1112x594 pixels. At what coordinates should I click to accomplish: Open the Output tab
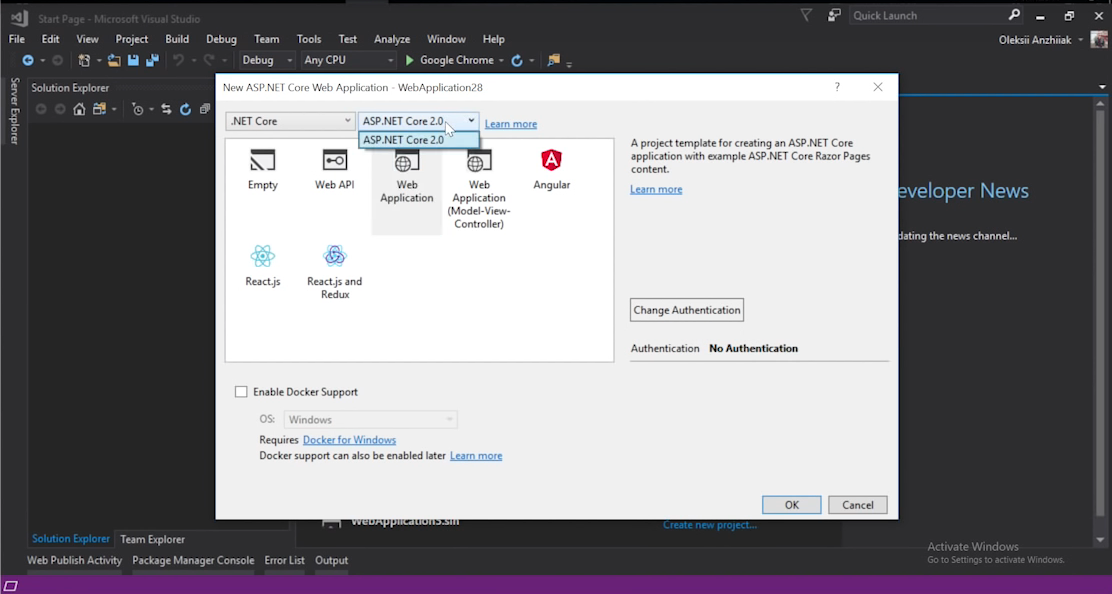point(331,560)
